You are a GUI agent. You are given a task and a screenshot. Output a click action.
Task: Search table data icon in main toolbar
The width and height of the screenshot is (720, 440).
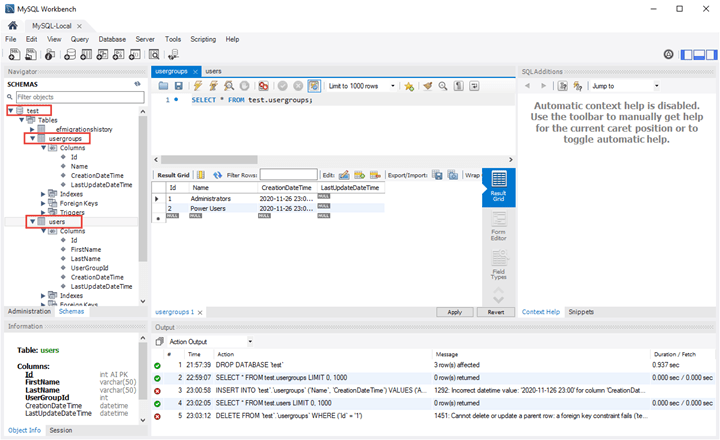154,55
